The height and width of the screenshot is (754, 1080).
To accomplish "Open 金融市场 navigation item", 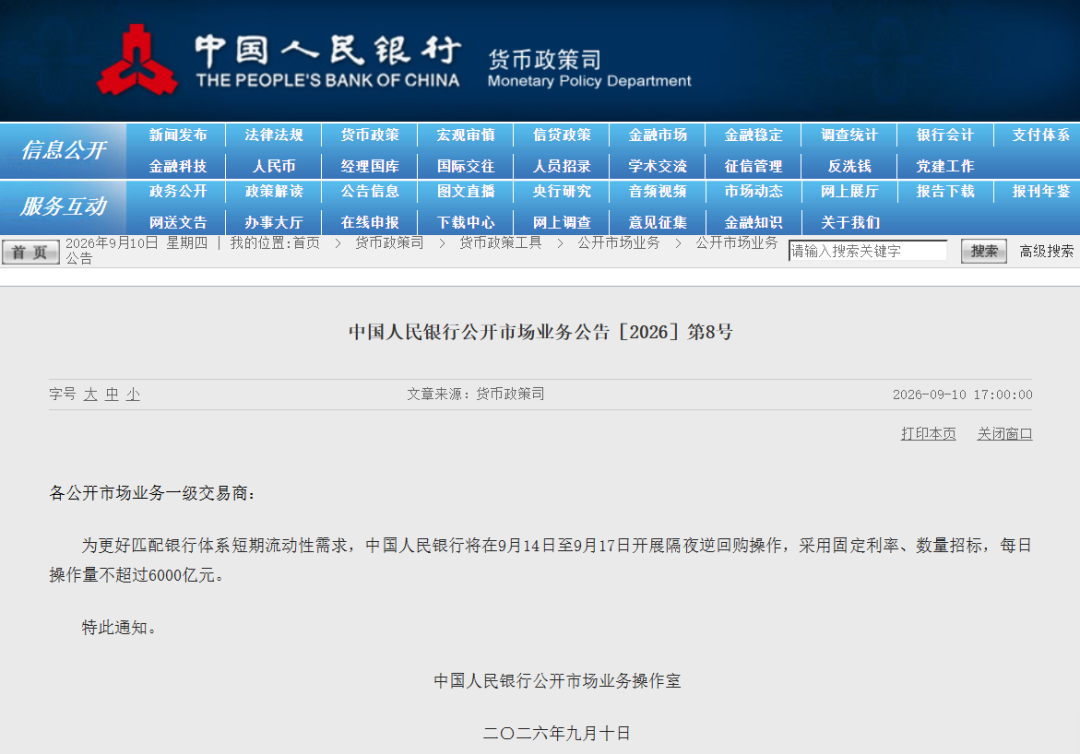I will click(658, 135).
